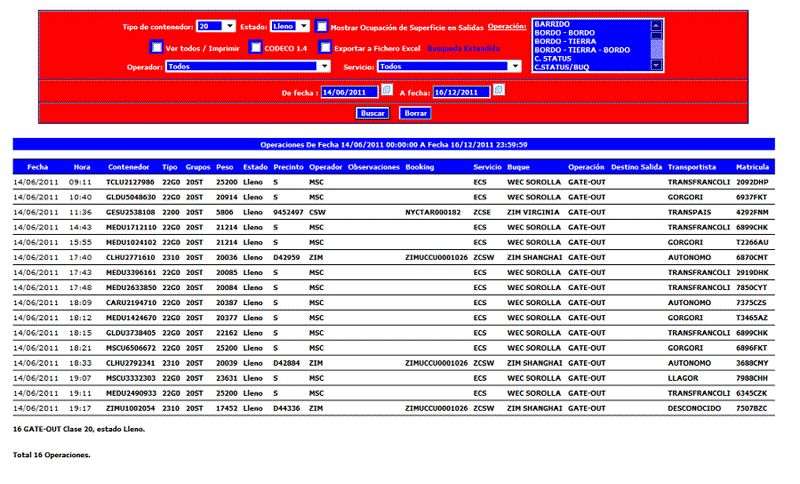This screenshot has height=484, width=800.
Task: Open Tipo de contenedor dropdown
Action: point(216,26)
